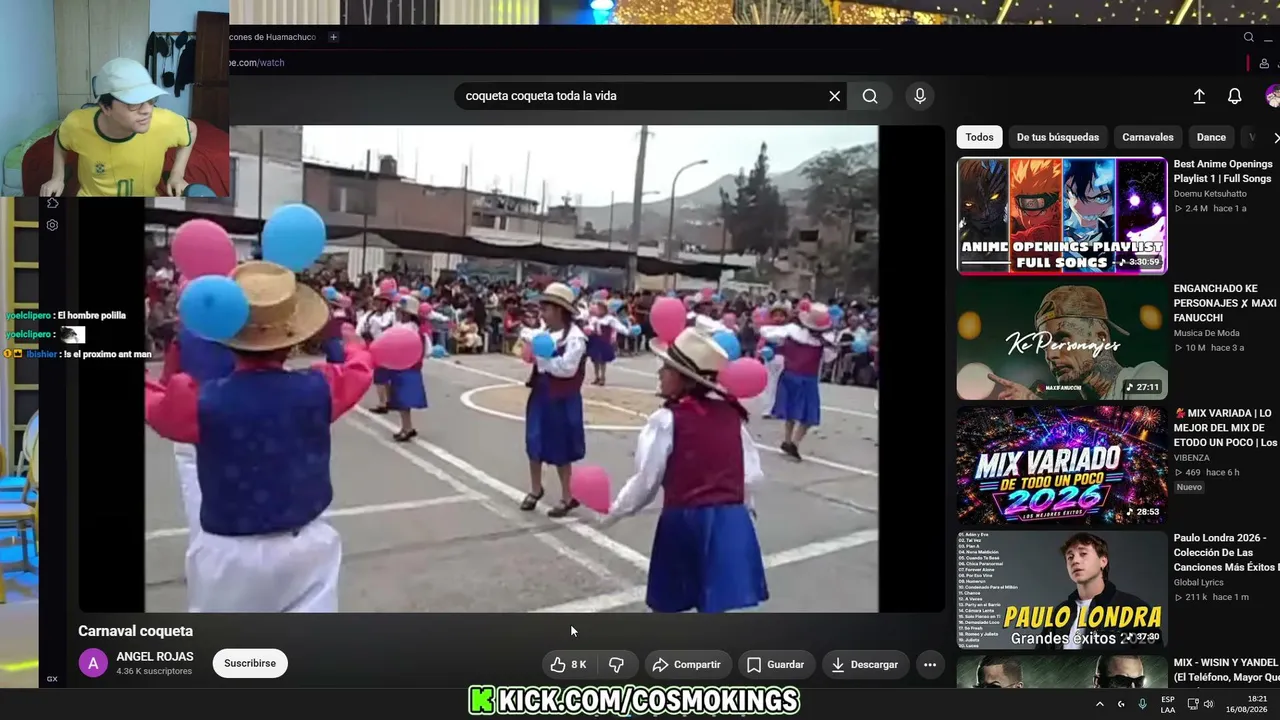Clear the YouTube search box text

point(835,96)
